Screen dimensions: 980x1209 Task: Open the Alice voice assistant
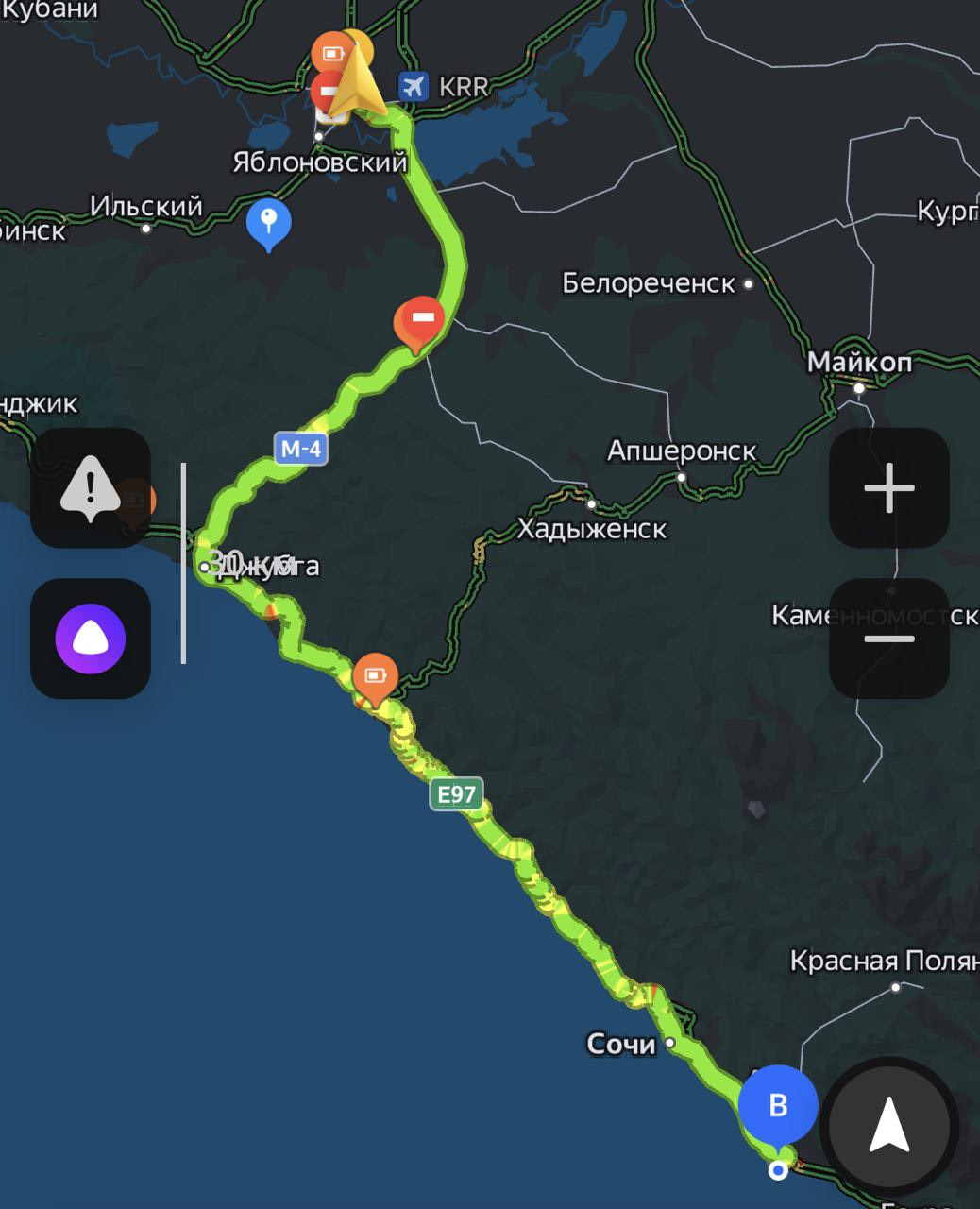[91, 639]
